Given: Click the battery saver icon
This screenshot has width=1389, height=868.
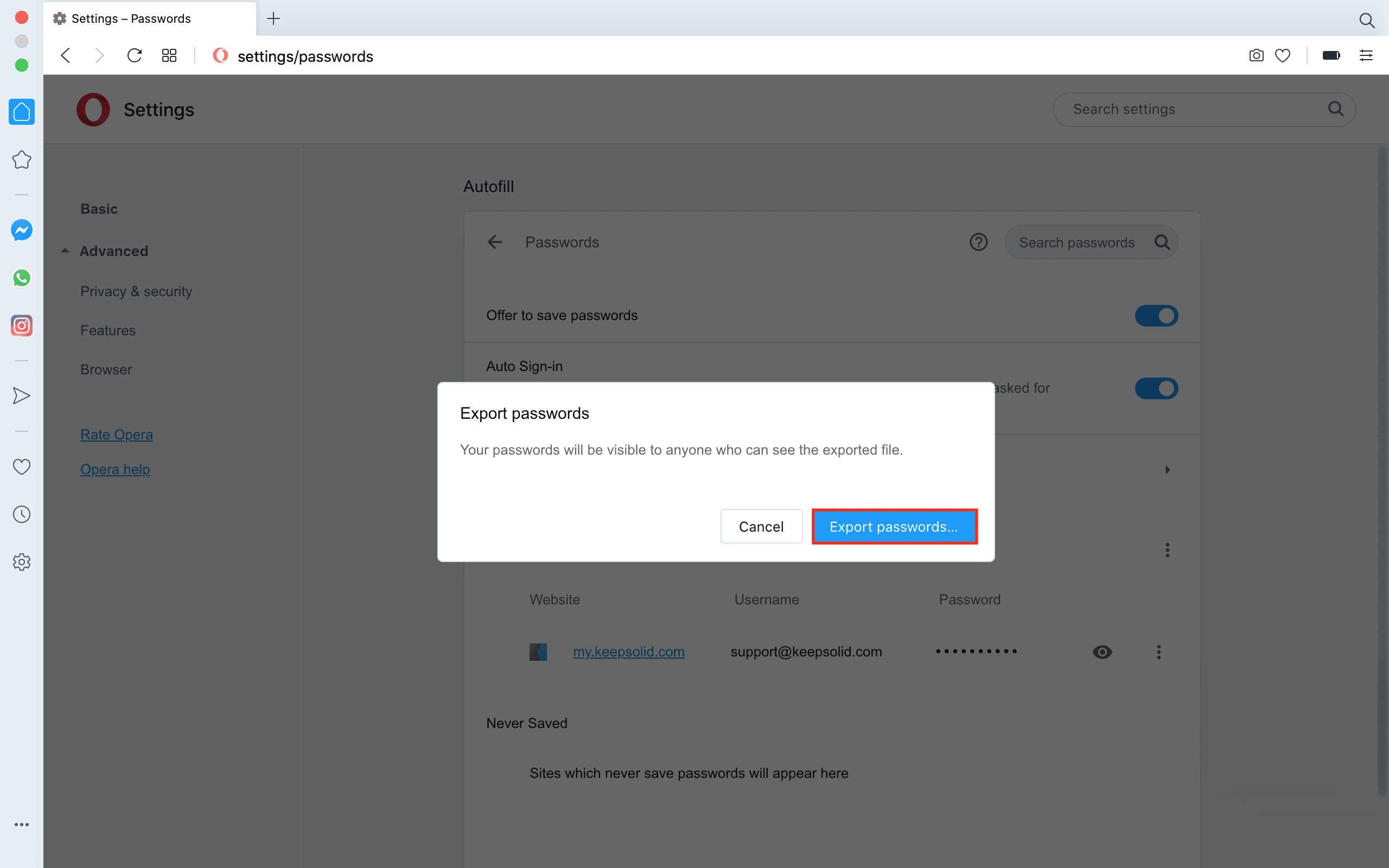Looking at the screenshot, I should click(1330, 56).
